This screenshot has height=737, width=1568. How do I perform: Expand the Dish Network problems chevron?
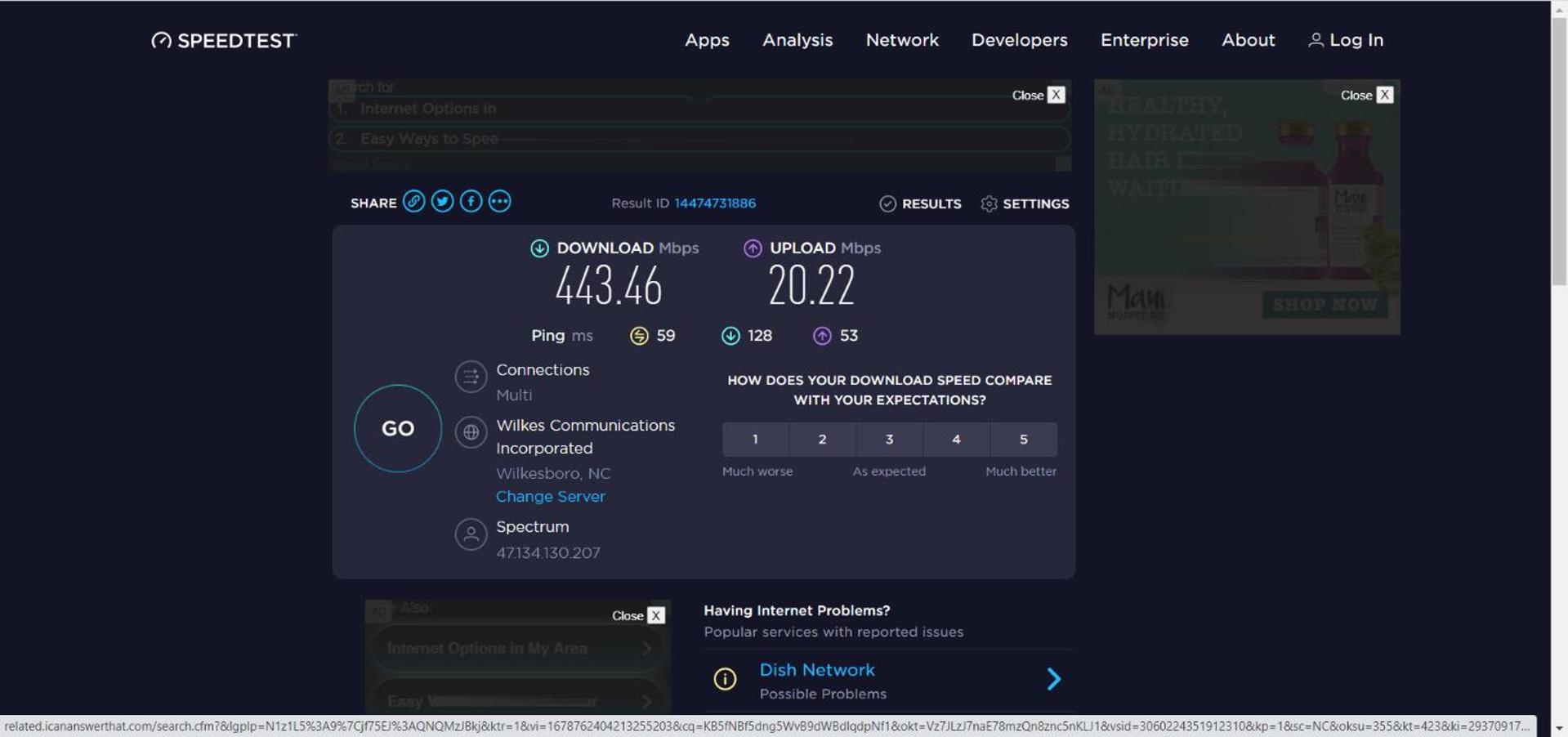(x=1054, y=679)
